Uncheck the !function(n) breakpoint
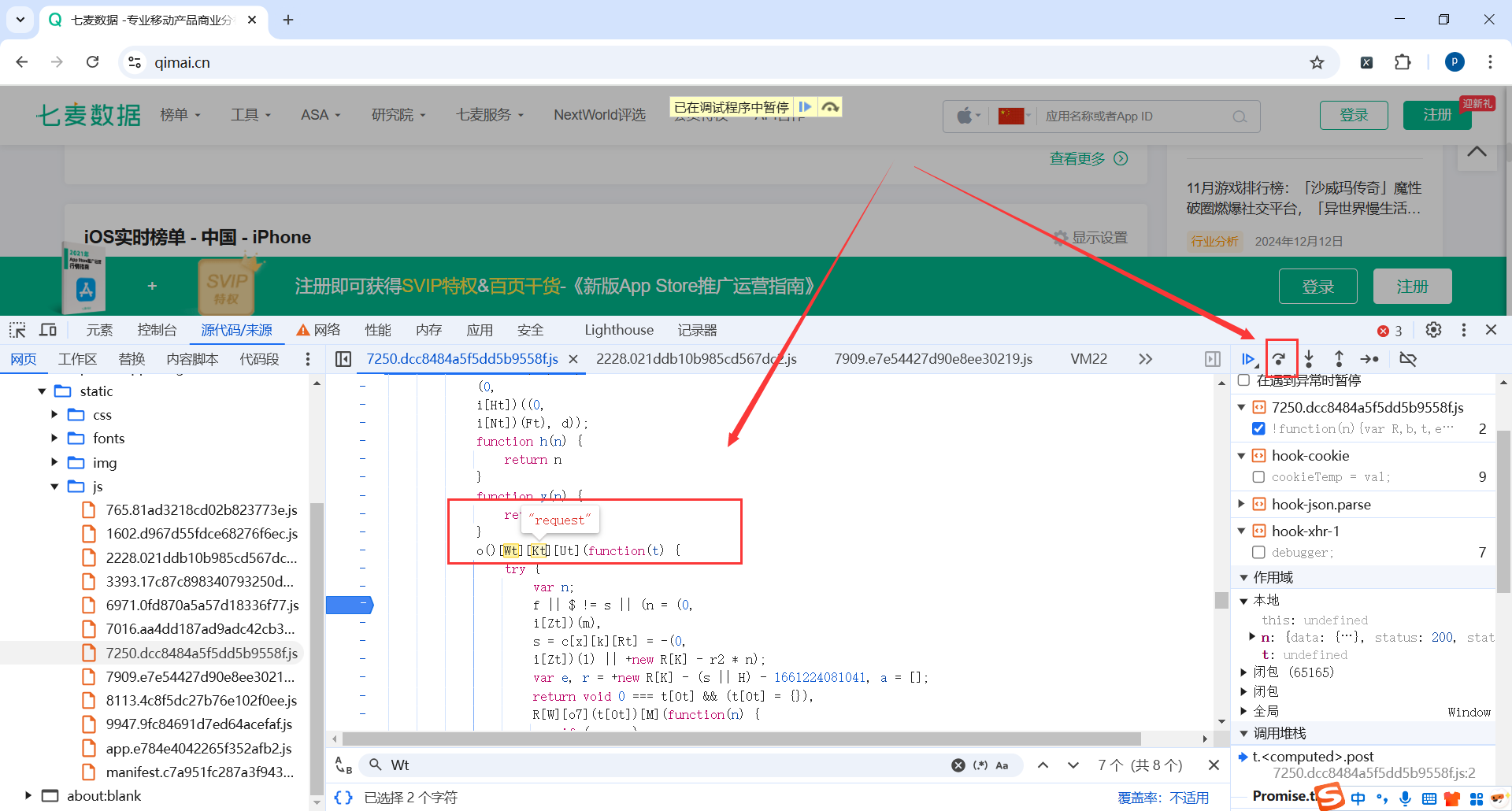Screen dimensions: 1512x811 pyautogui.click(x=1258, y=429)
